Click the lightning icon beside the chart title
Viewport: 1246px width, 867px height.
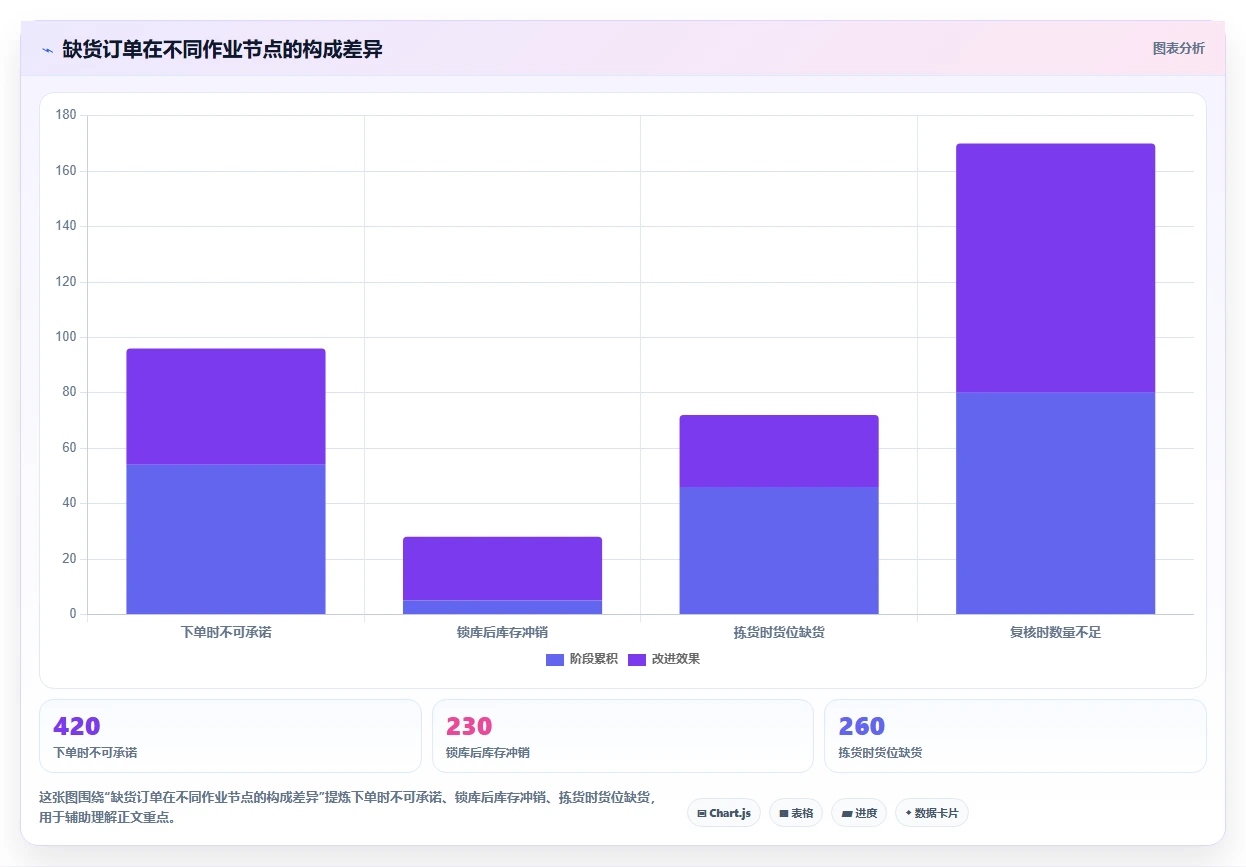[x=48, y=49]
